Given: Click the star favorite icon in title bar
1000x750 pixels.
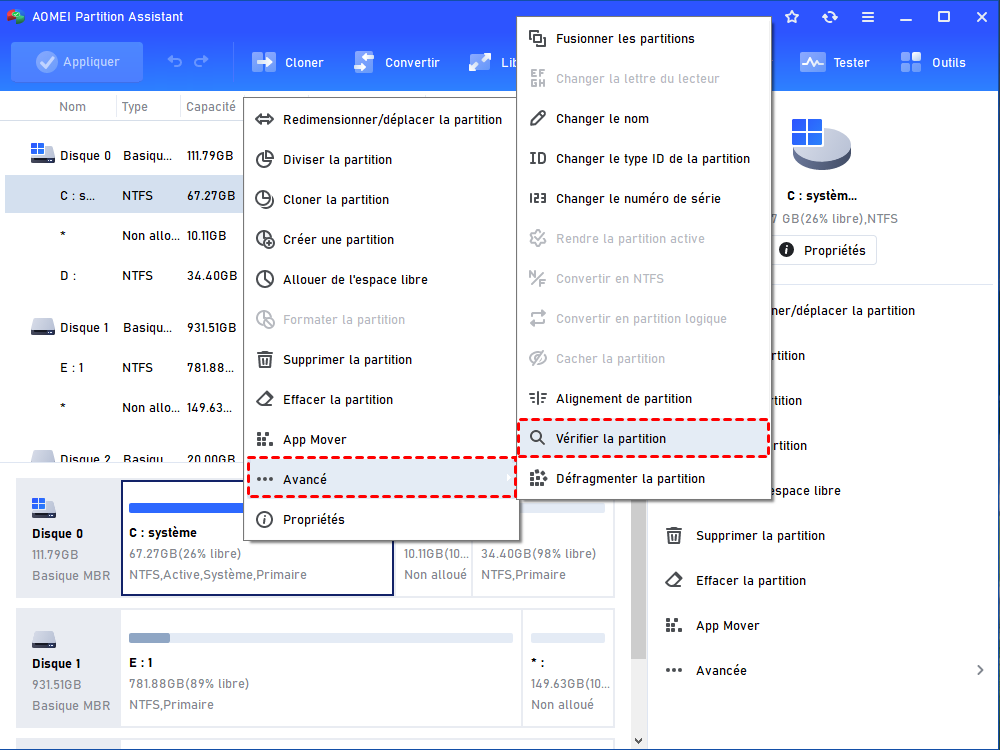Looking at the screenshot, I should [792, 17].
